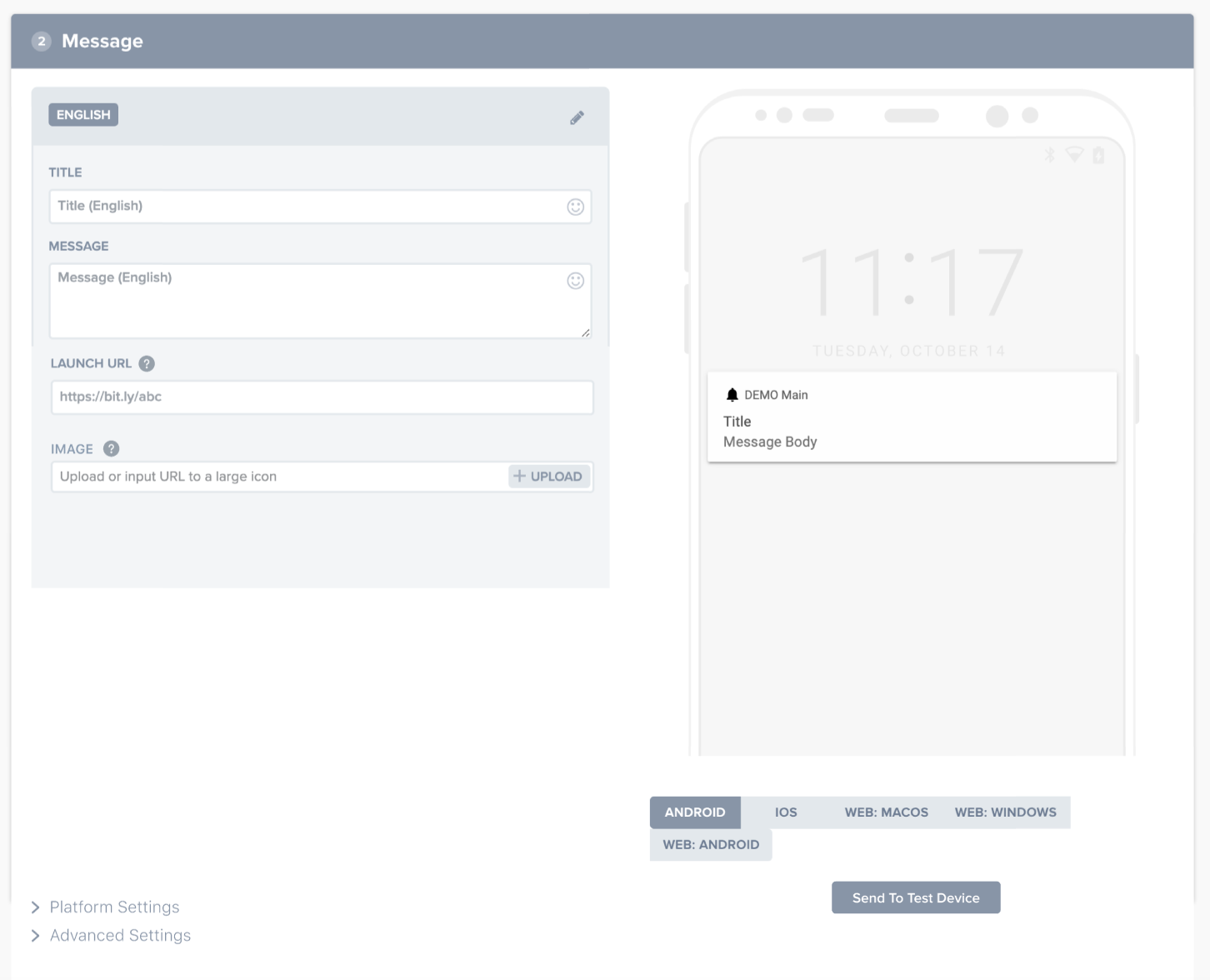Click the 'IMAGE' field label
This screenshot has width=1210, height=980.
(72, 449)
